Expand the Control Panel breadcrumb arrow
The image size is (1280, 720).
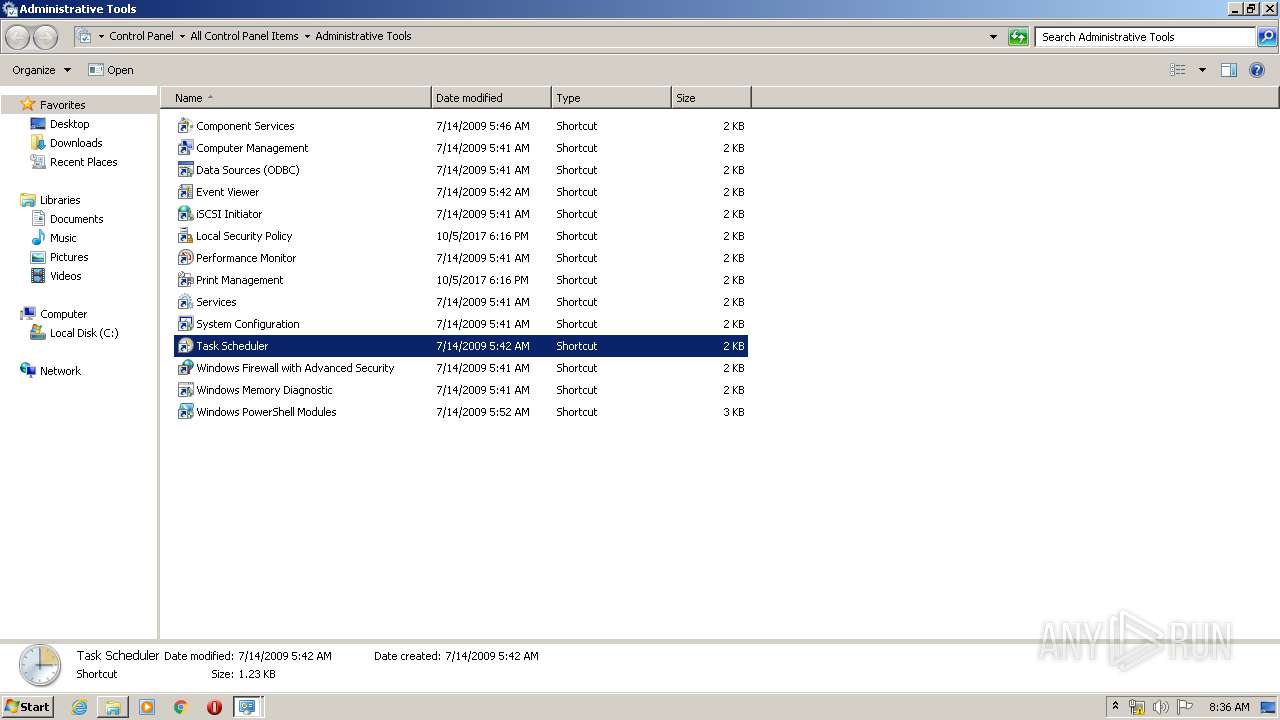[182, 36]
